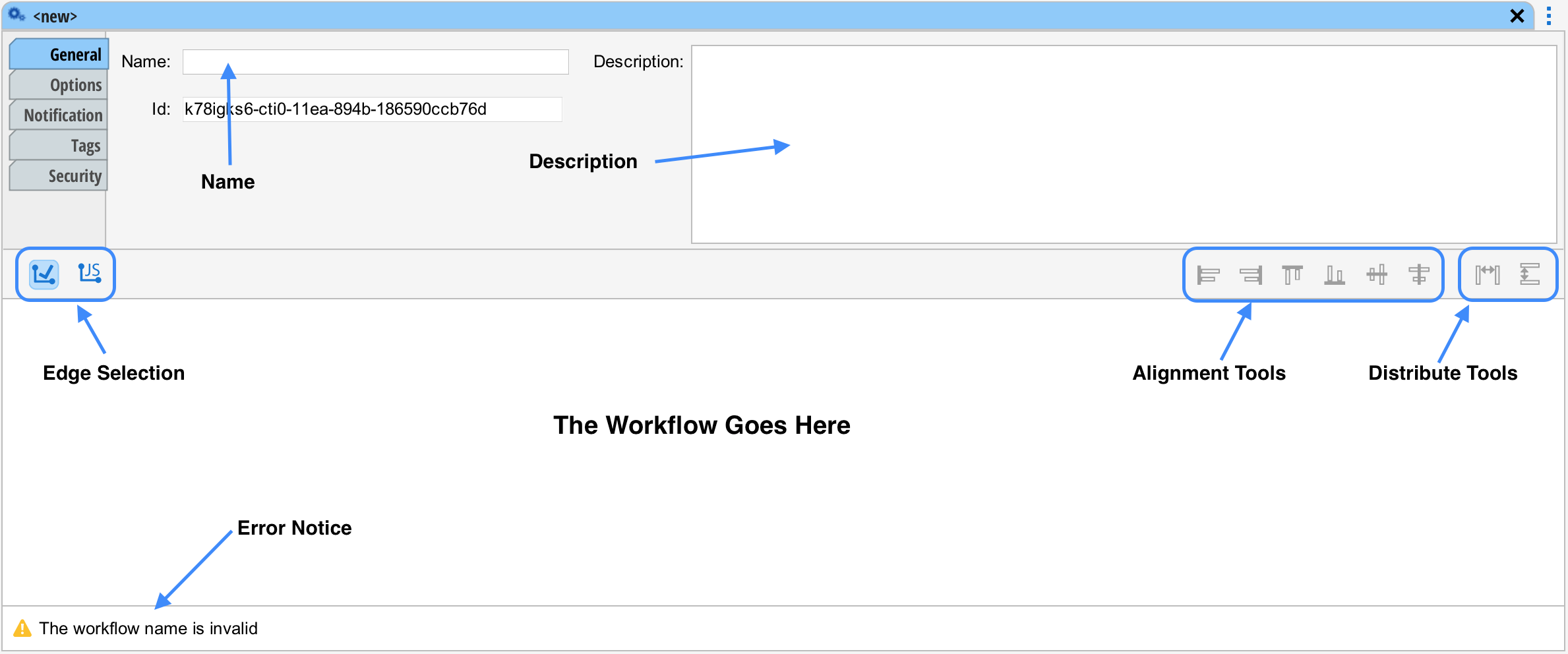Viewport: 1568px width, 654px height.
Task: Click the Id field with the workflow identifier
Action: coord(372,109)
